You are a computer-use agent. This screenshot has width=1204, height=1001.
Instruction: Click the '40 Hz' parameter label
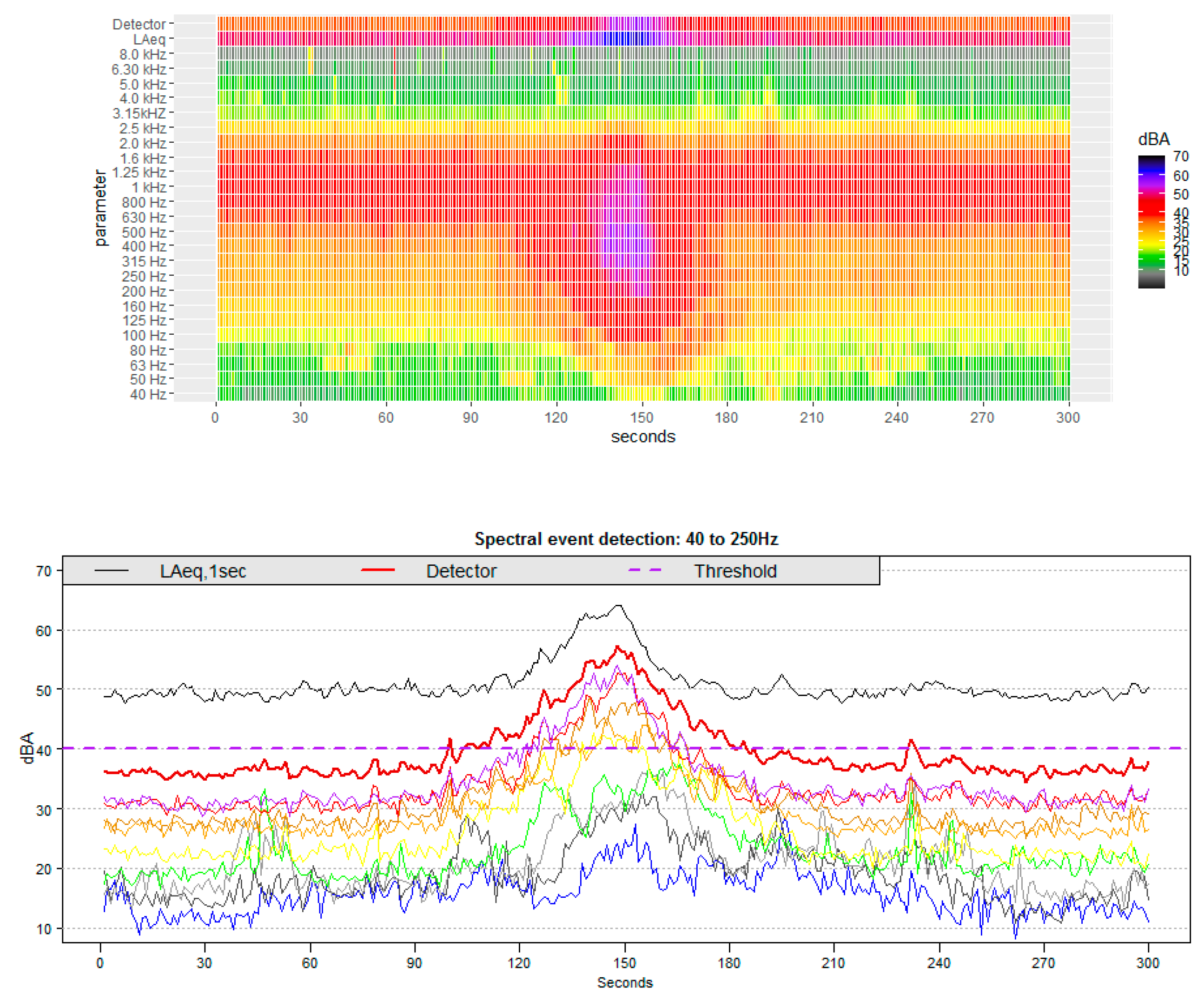click(x=147, y=394)
